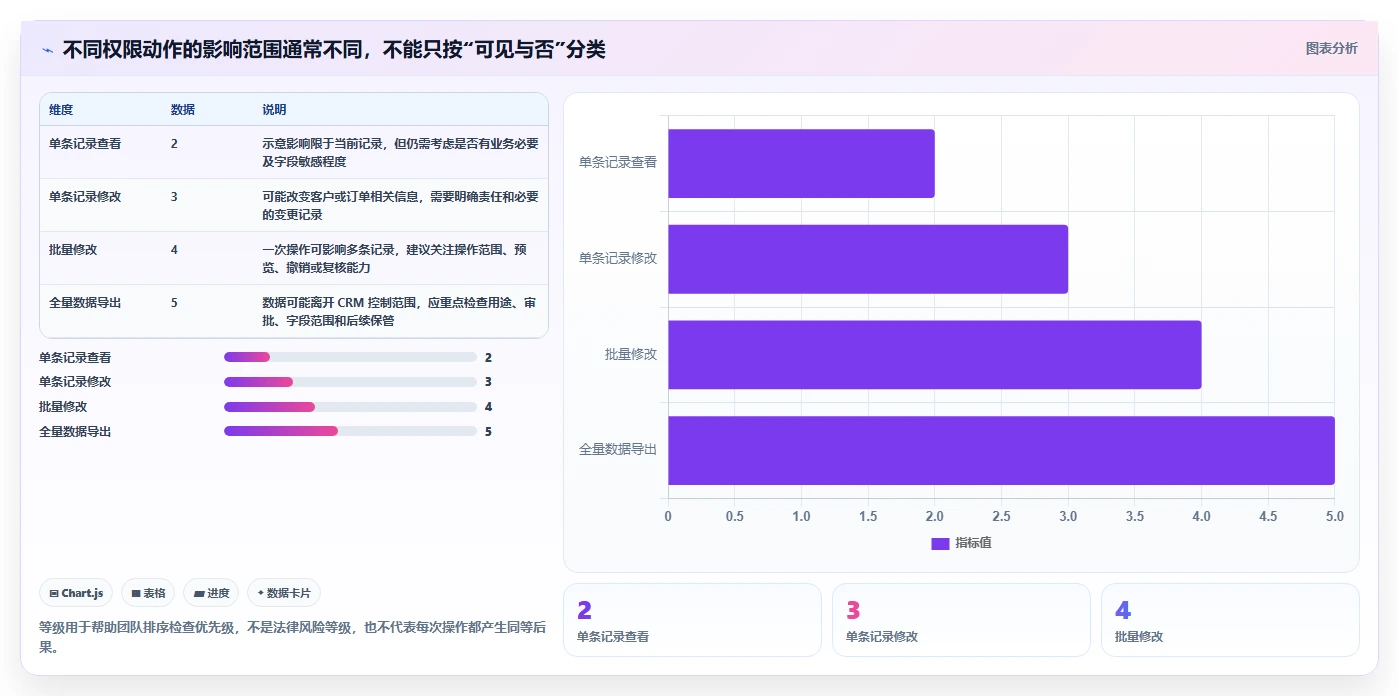This screenshot has width=1399, height=696.
Task: Click x-axis tick 5.0 on chart
Action: coord(1334,516)
